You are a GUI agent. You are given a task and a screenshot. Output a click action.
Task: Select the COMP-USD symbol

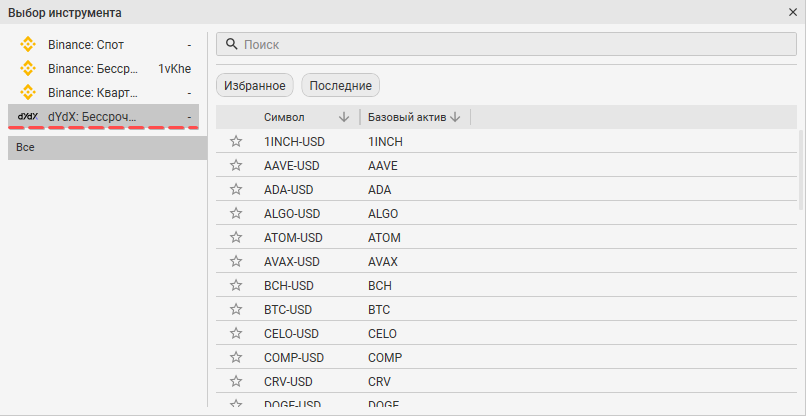(x=294, y=357)
